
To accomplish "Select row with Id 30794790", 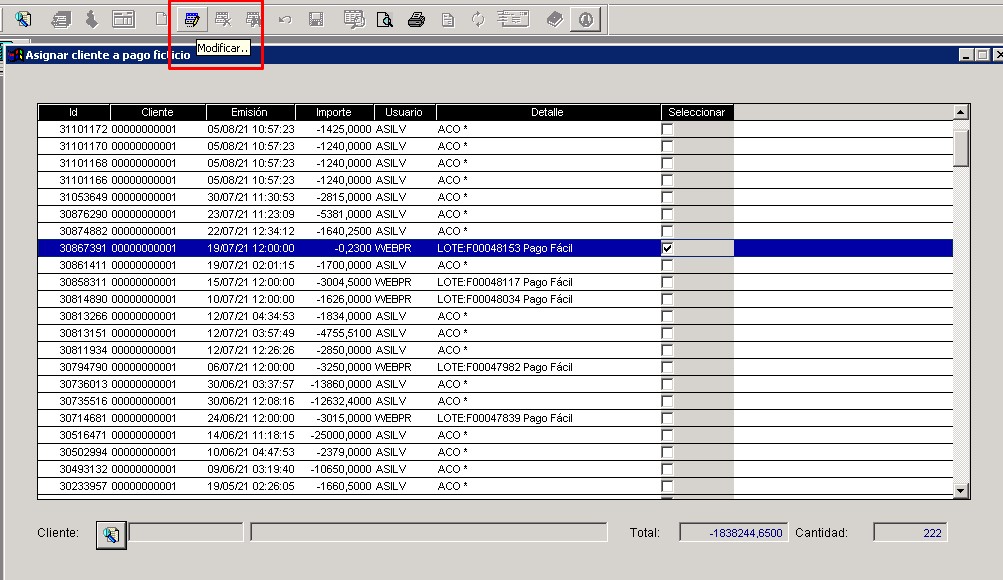I will tap(73, 367).
